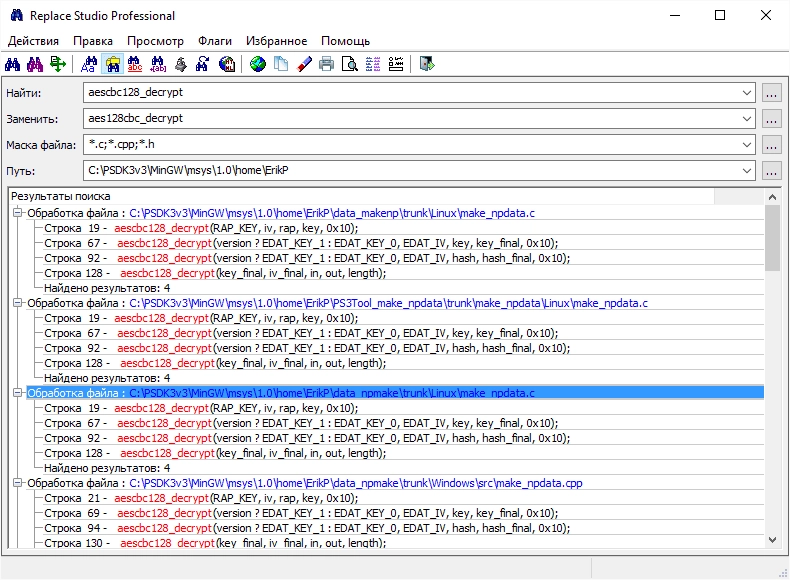Open the Просмотр menu

point(155,41)
